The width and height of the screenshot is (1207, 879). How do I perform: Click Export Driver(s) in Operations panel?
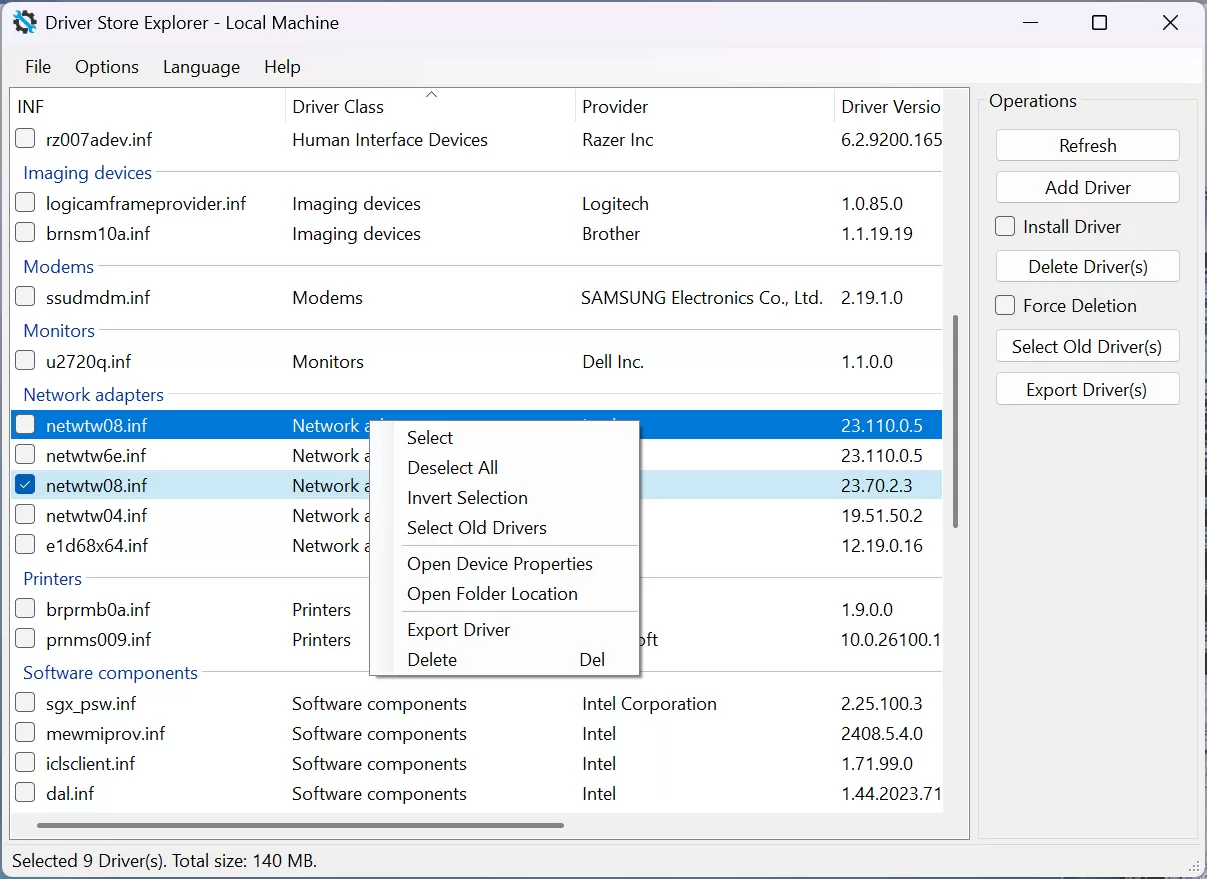1087,389
